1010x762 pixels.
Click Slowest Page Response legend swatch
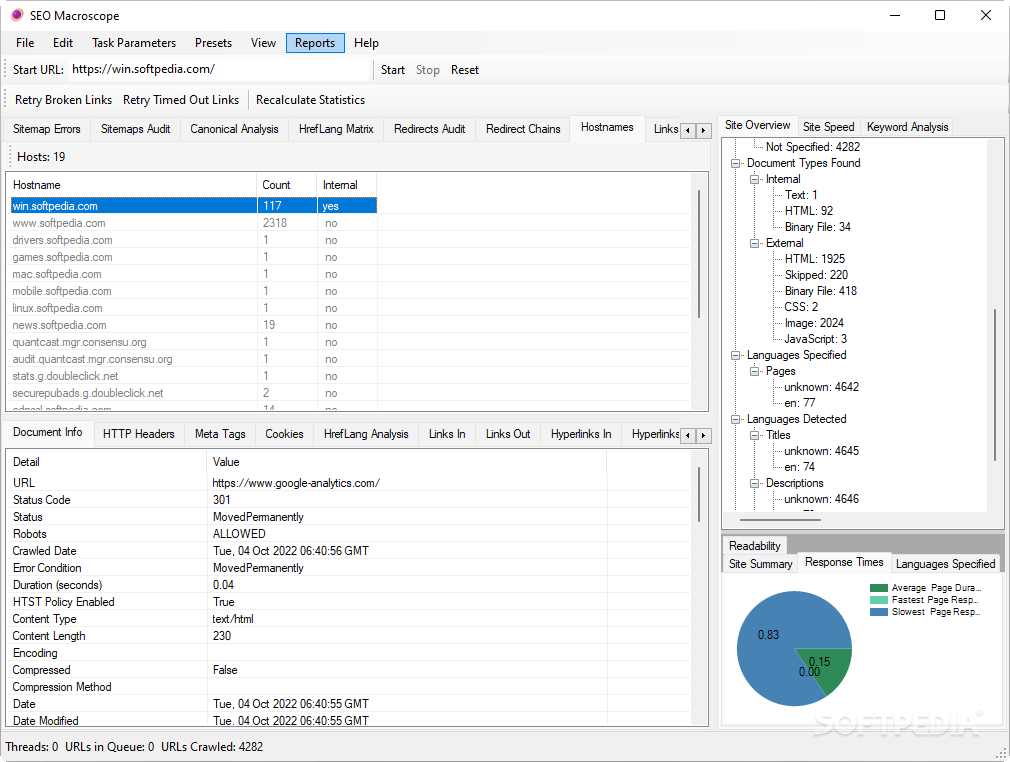tap(879, 612)
